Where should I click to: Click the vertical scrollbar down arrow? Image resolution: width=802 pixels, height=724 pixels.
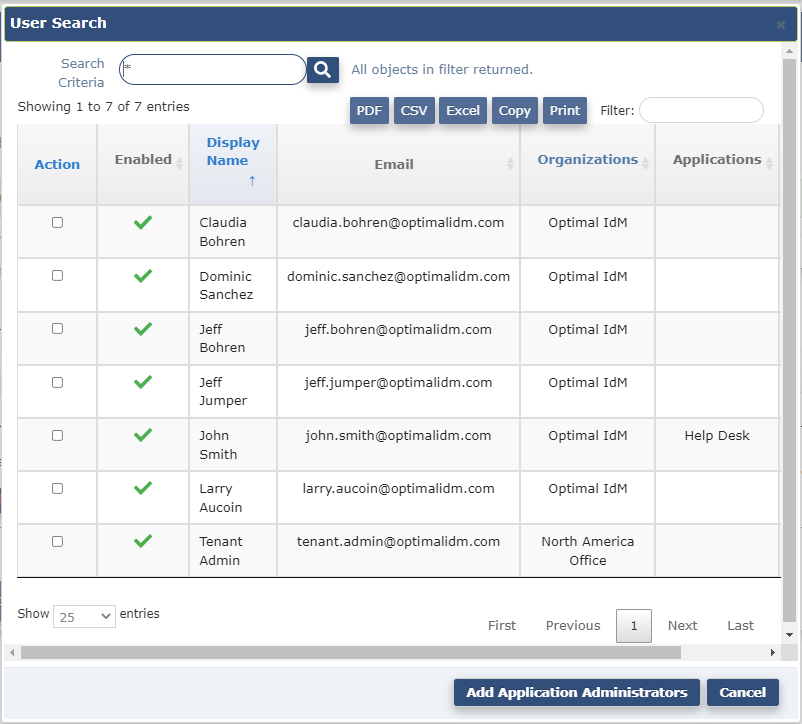pos(789,635)
